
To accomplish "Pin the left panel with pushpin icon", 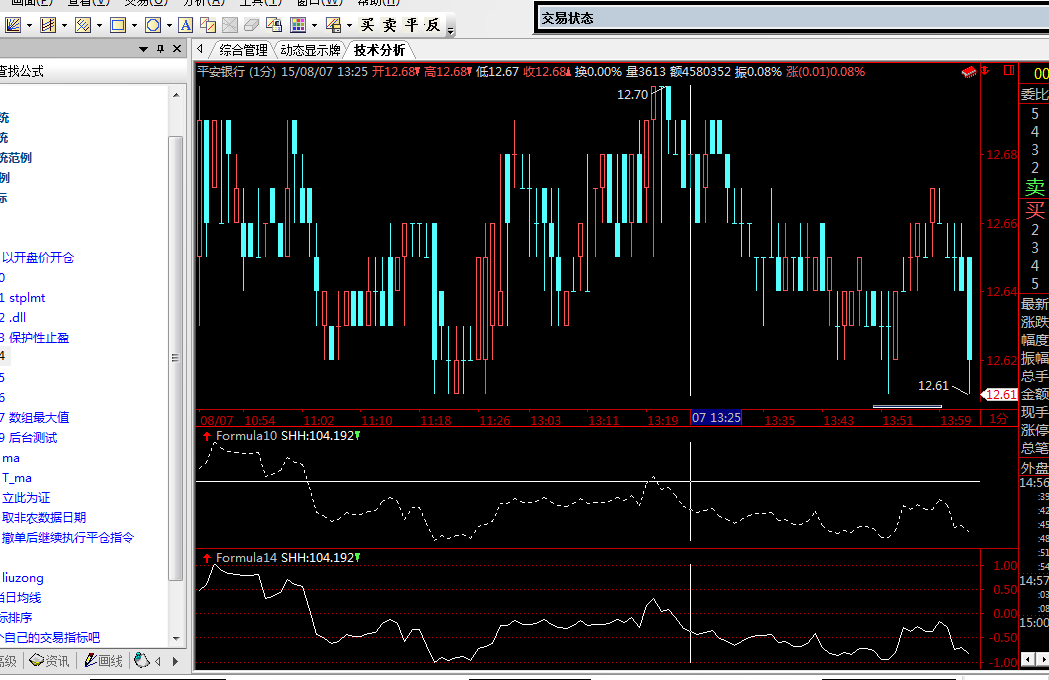I will click(160, 49).
